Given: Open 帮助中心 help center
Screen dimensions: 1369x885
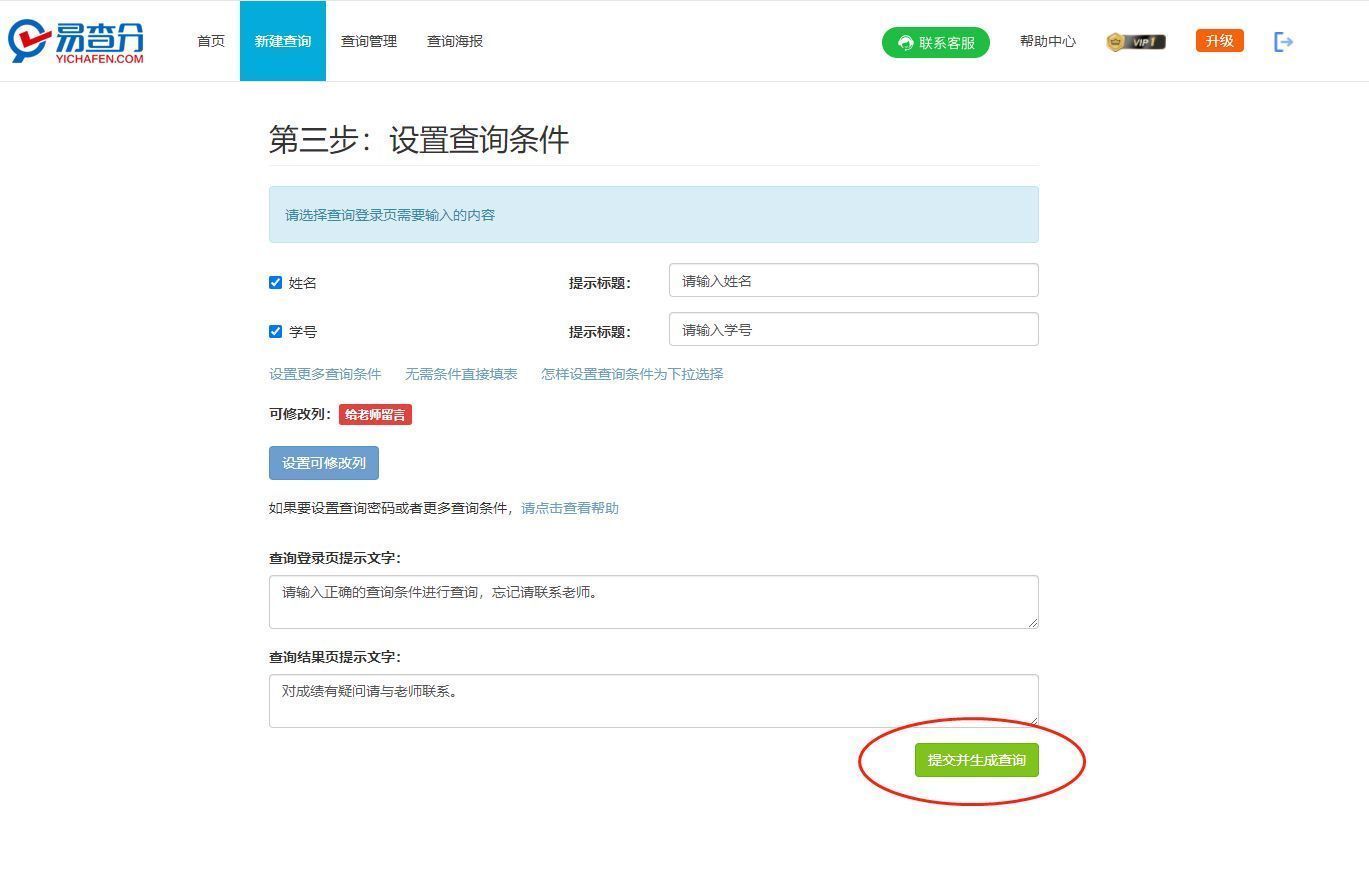Looking at the screenshot, I should 1048,41.
